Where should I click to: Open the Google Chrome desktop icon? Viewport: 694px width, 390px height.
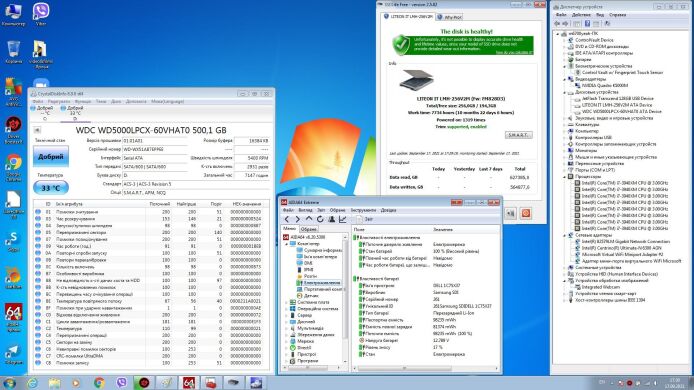click(14, 168)
